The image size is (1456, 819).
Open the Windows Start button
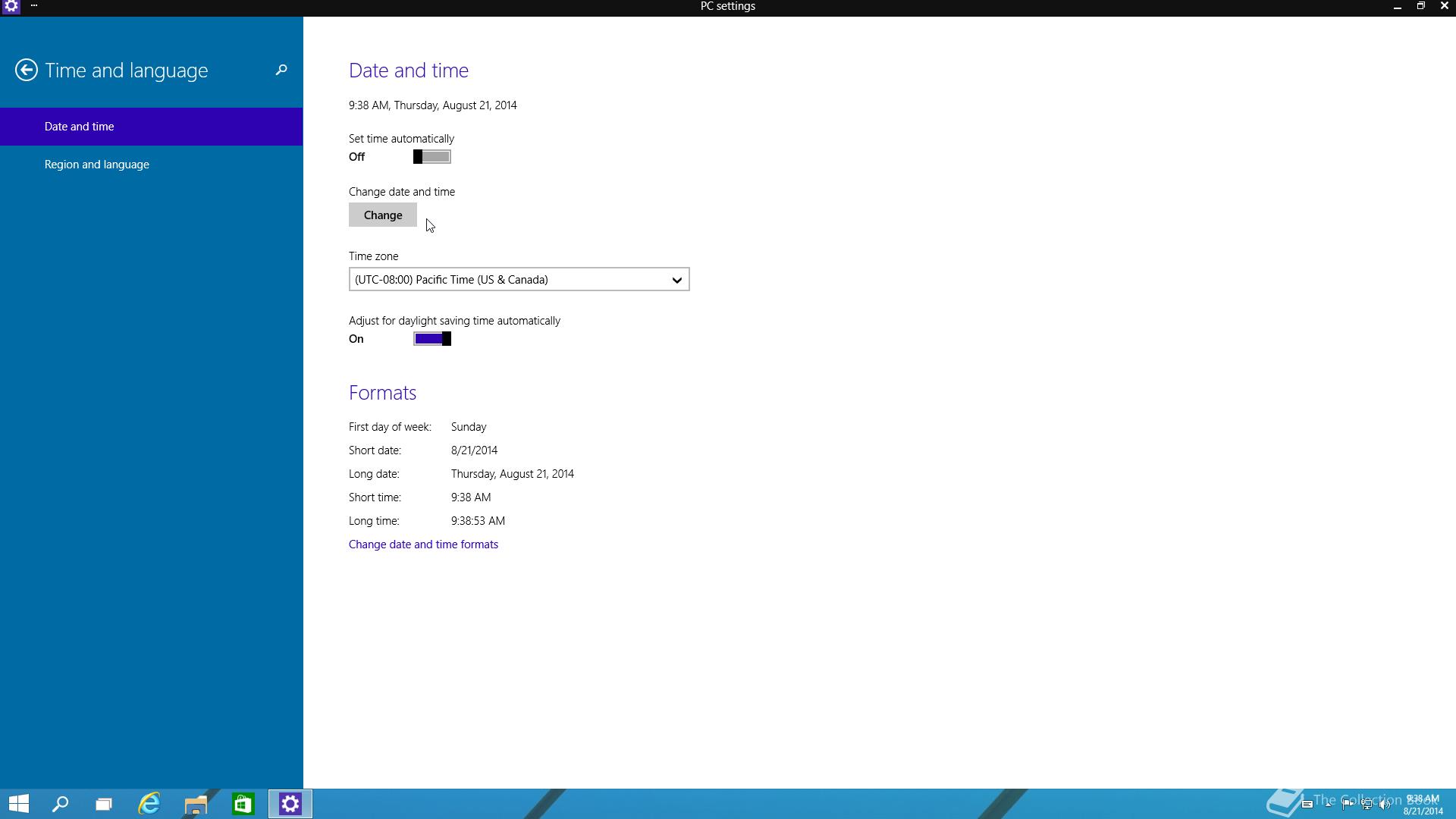[19, 804]
